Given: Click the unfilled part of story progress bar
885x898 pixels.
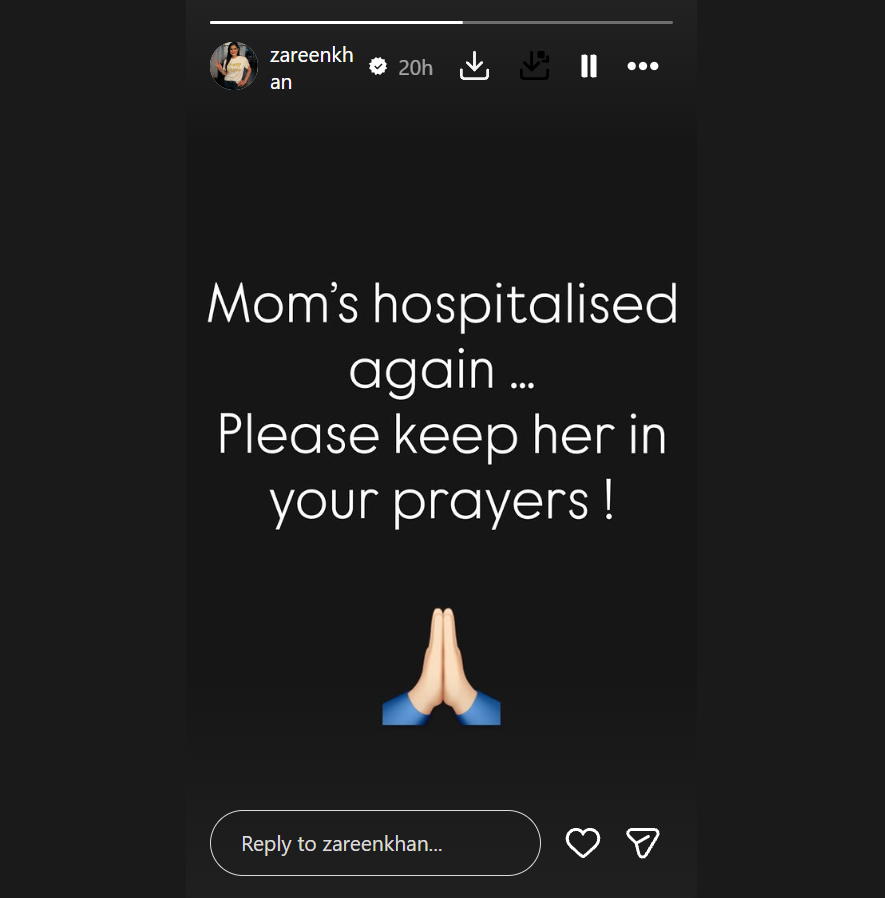Looking at the screenshot, I should click(x=568, y=22).
